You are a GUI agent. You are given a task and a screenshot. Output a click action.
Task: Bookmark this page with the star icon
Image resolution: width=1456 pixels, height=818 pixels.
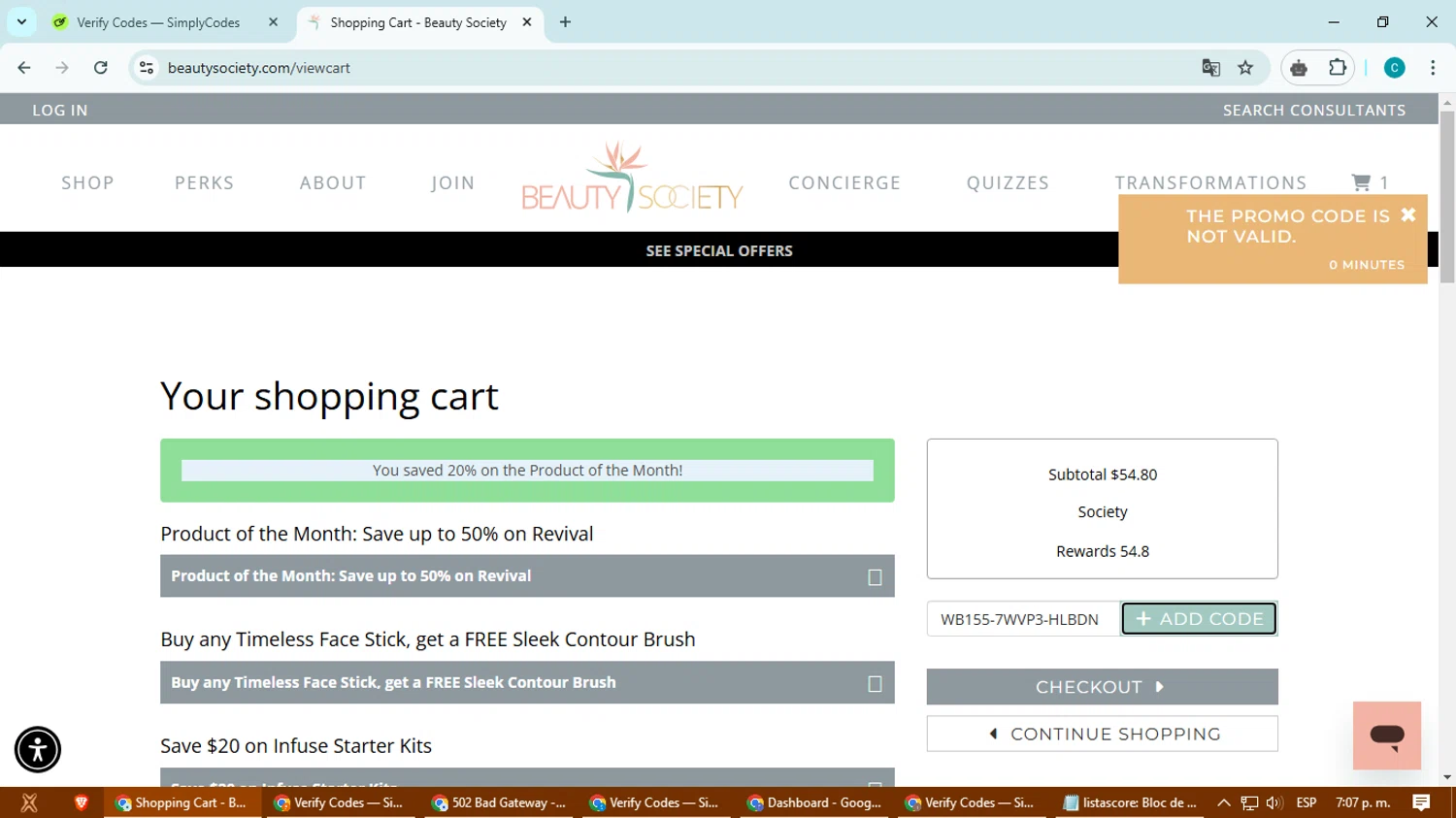1245,68
